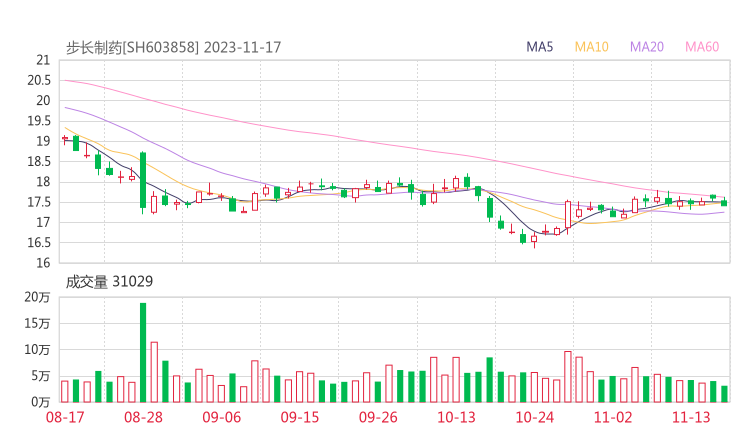Click the 11-02 date axis label
Image resolution: width=740 pixels, height=440 pixels.
(x=613, y=417)
